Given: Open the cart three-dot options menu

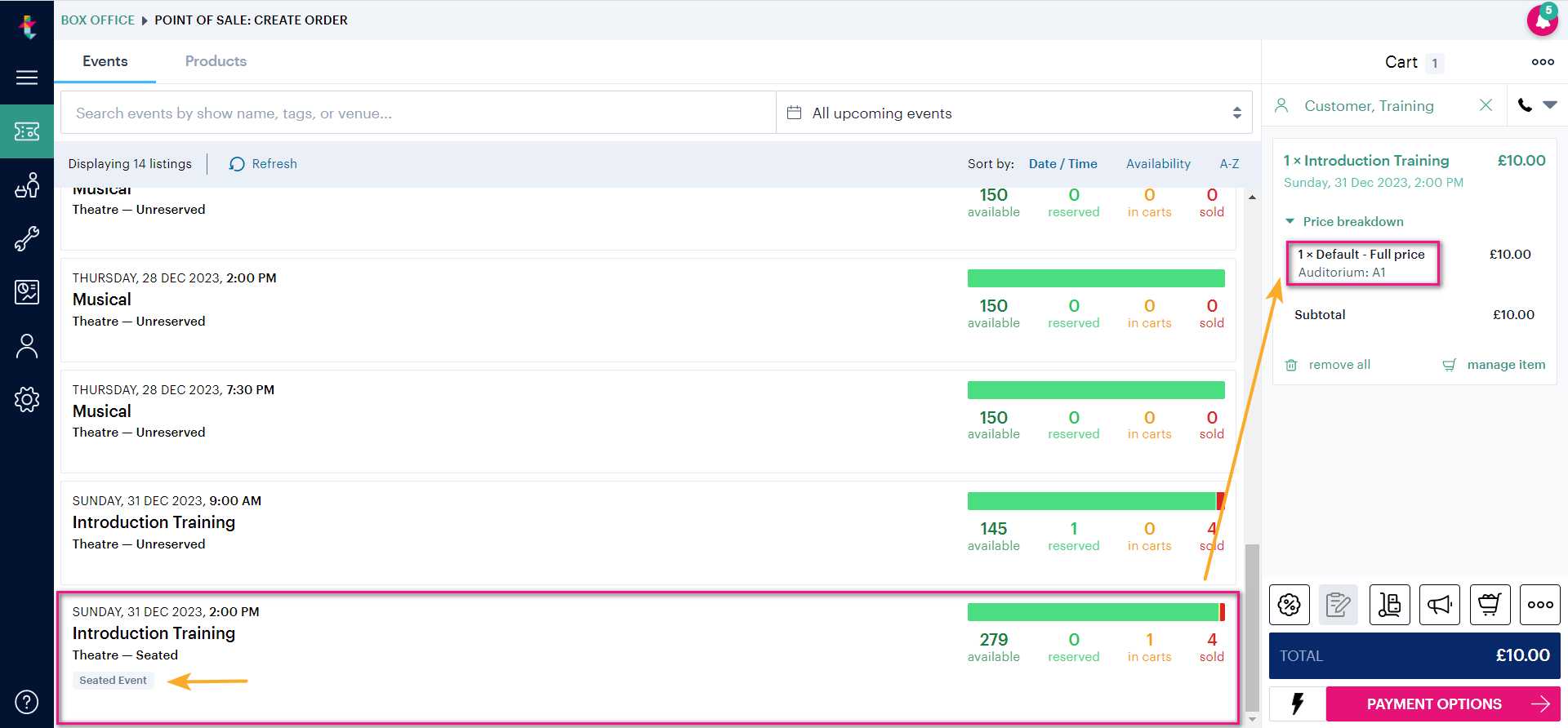Looking at the screenshot, I should coord(1543,62).
